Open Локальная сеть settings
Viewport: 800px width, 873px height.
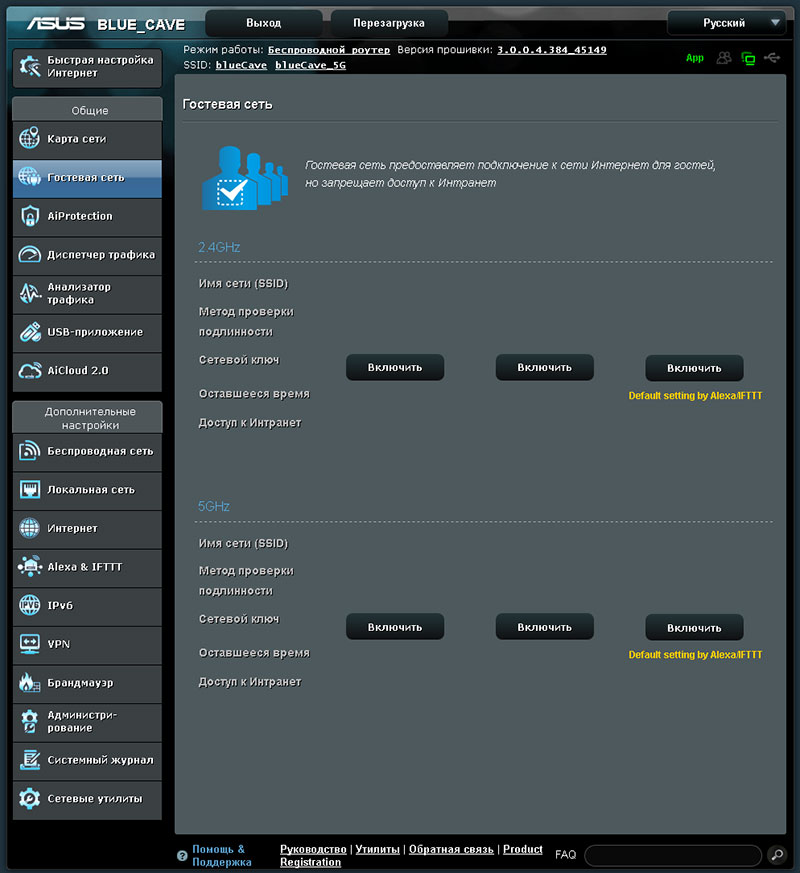click(87, 490)
